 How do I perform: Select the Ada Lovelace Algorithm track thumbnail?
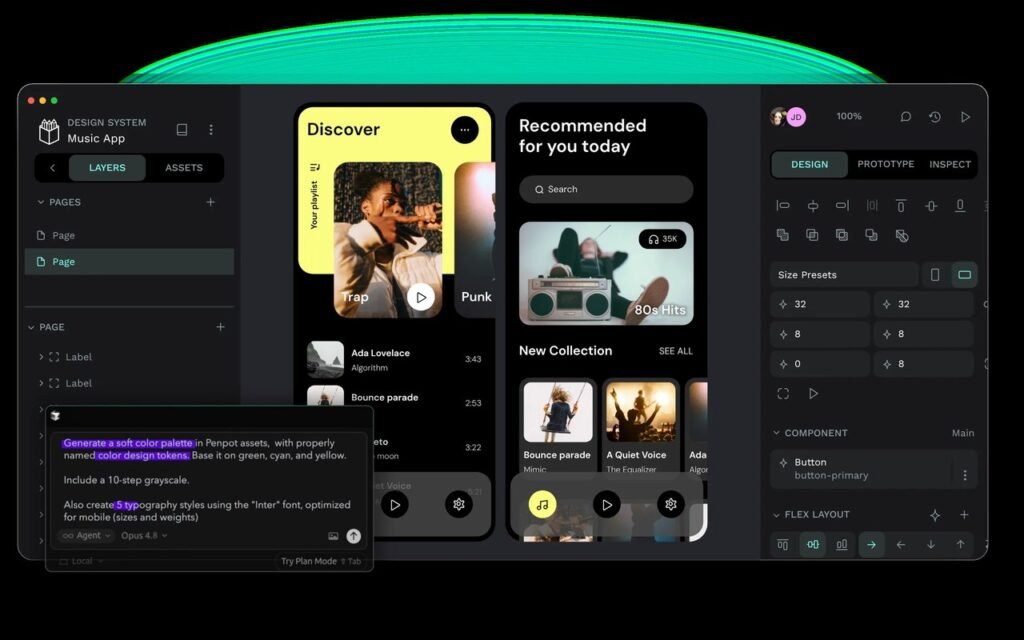click(325, 359)
